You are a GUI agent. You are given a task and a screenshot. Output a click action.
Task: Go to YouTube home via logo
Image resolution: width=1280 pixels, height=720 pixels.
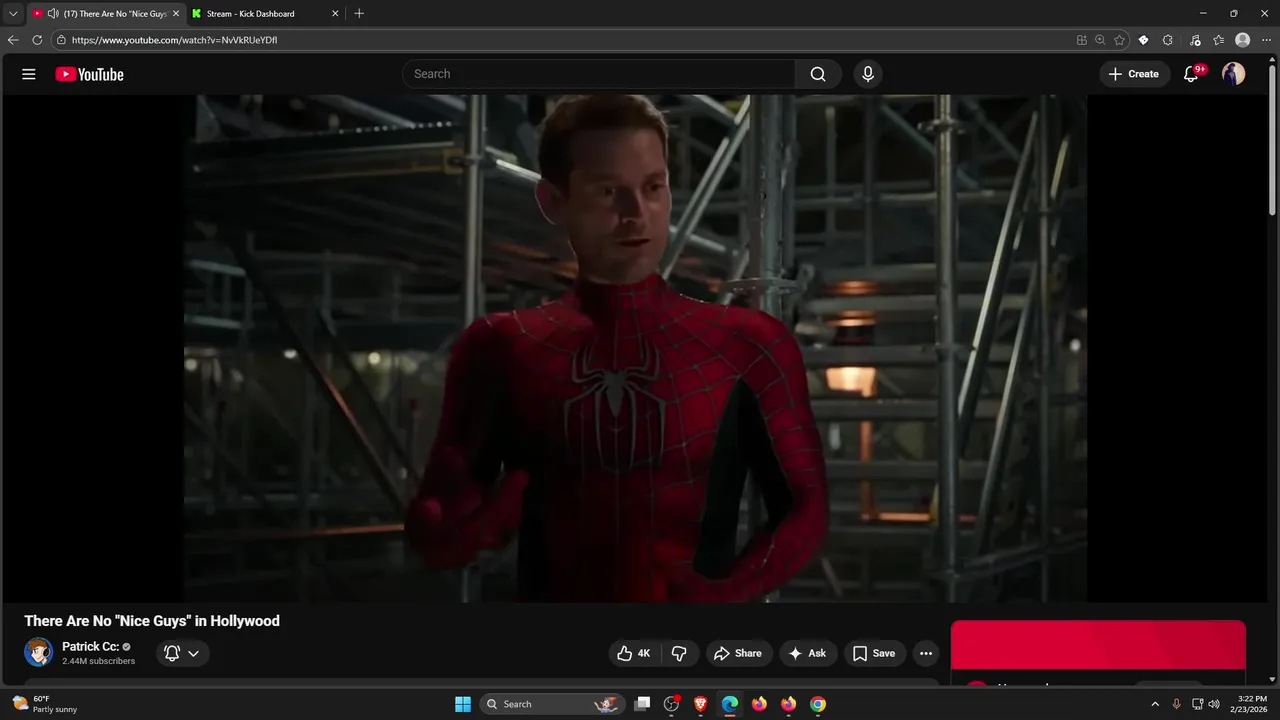click(x=89, y=74)
